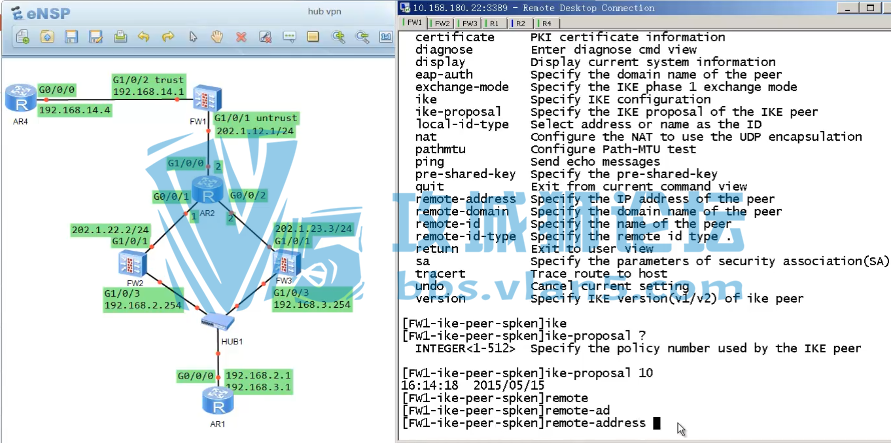Click the '202.1.12.1/24' address label

pos(256,131)
